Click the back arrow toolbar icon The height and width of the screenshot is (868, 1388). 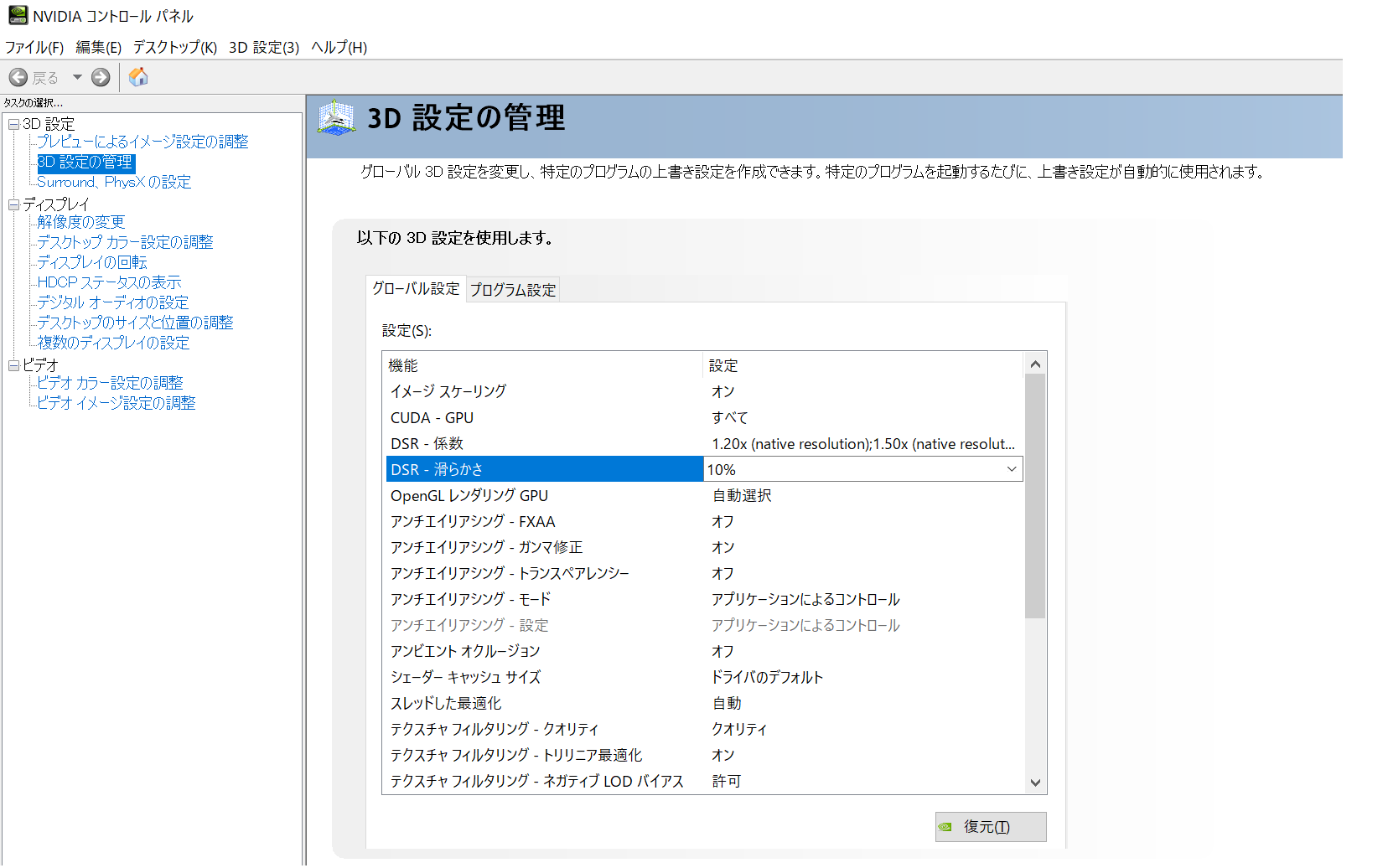18,78
